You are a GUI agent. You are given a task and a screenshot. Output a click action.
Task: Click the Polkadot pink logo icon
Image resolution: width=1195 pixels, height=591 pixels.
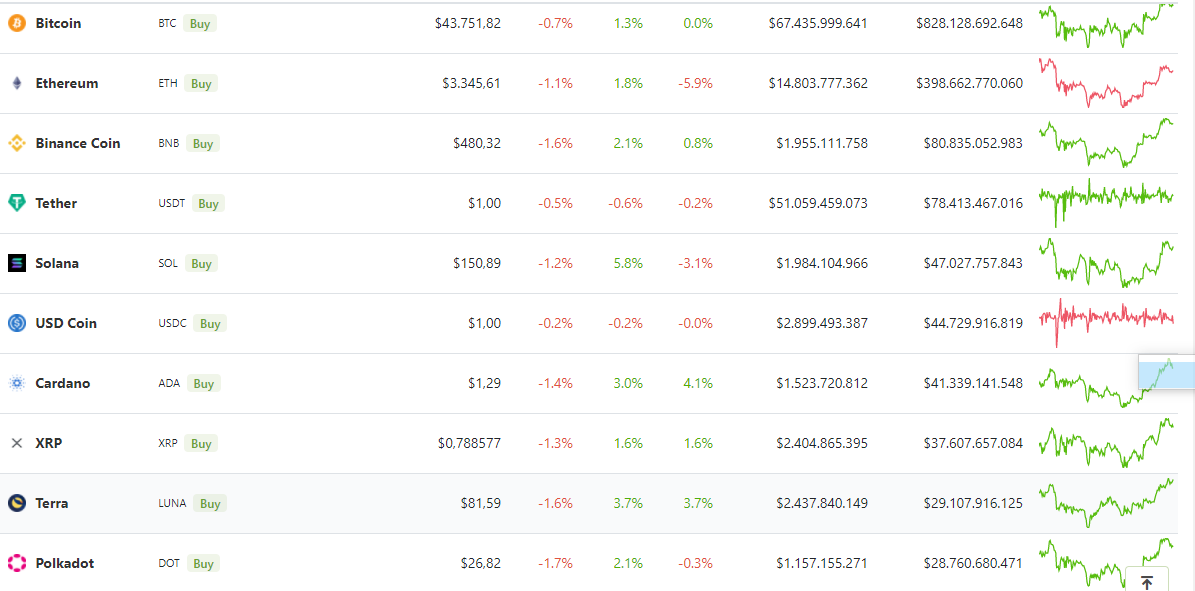coord(17,563)
